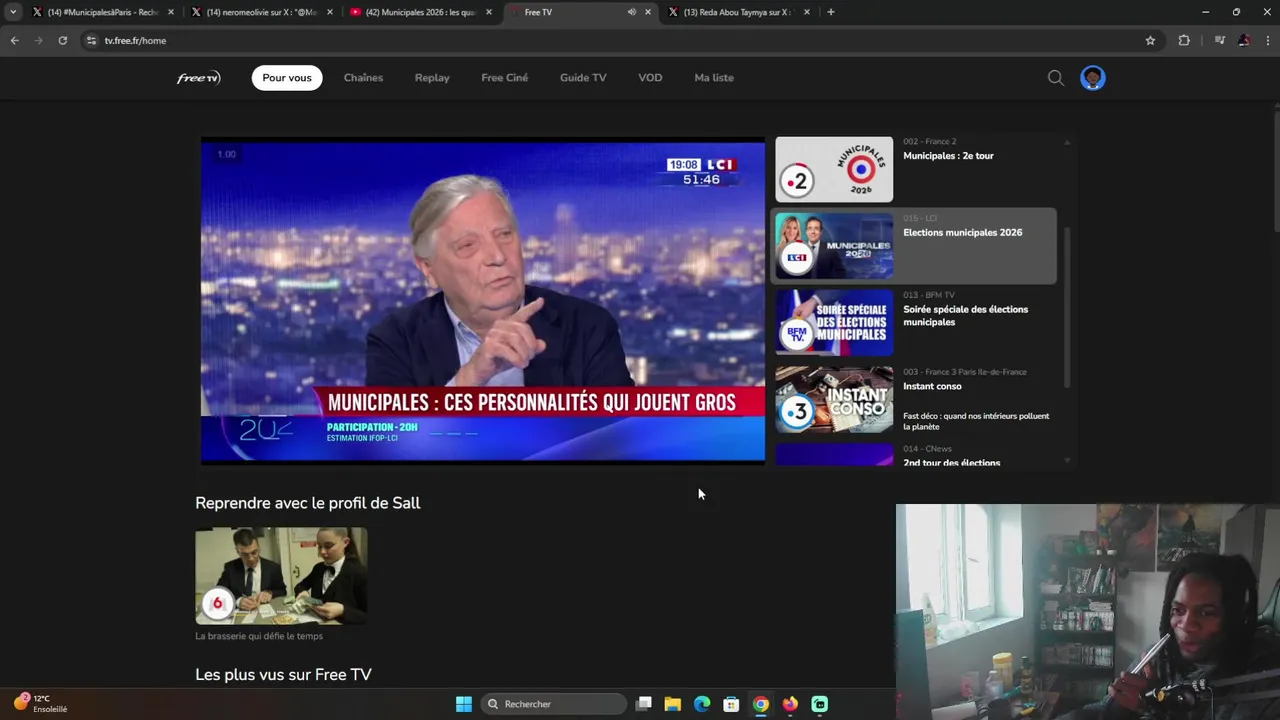Viewport: 1280px width, 720px height.
Task: Open CNews 2nd tour des élections
Action: tap(915, 456)
